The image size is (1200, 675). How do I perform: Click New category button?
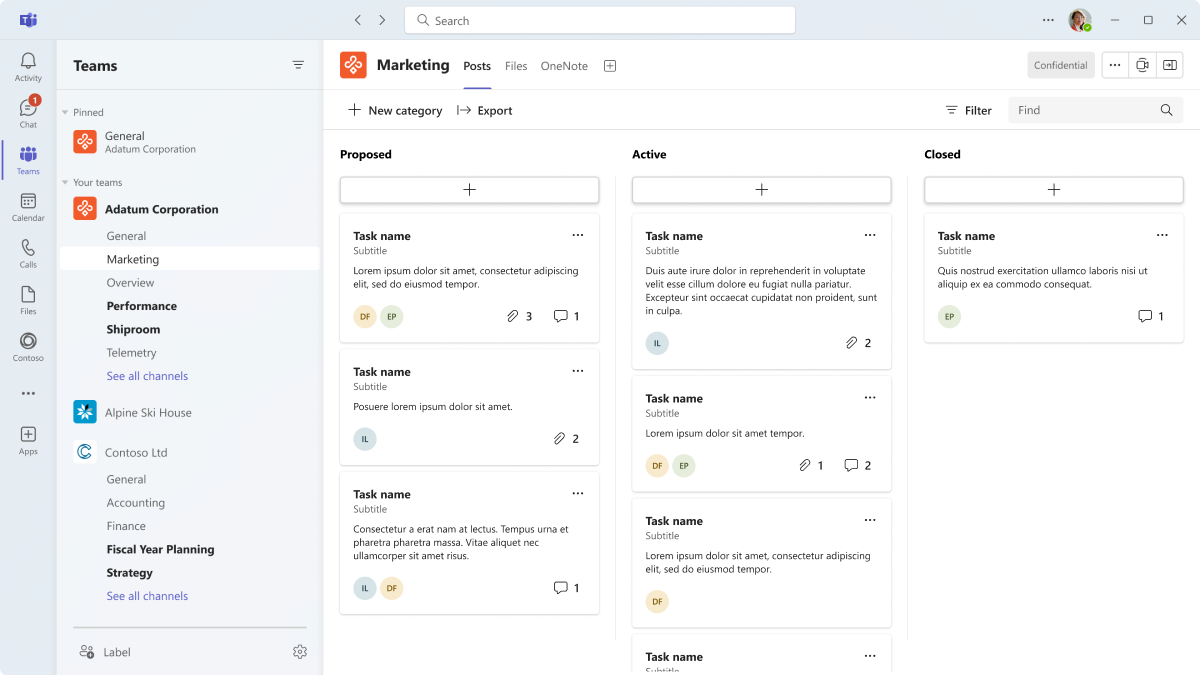click(395, 110)
